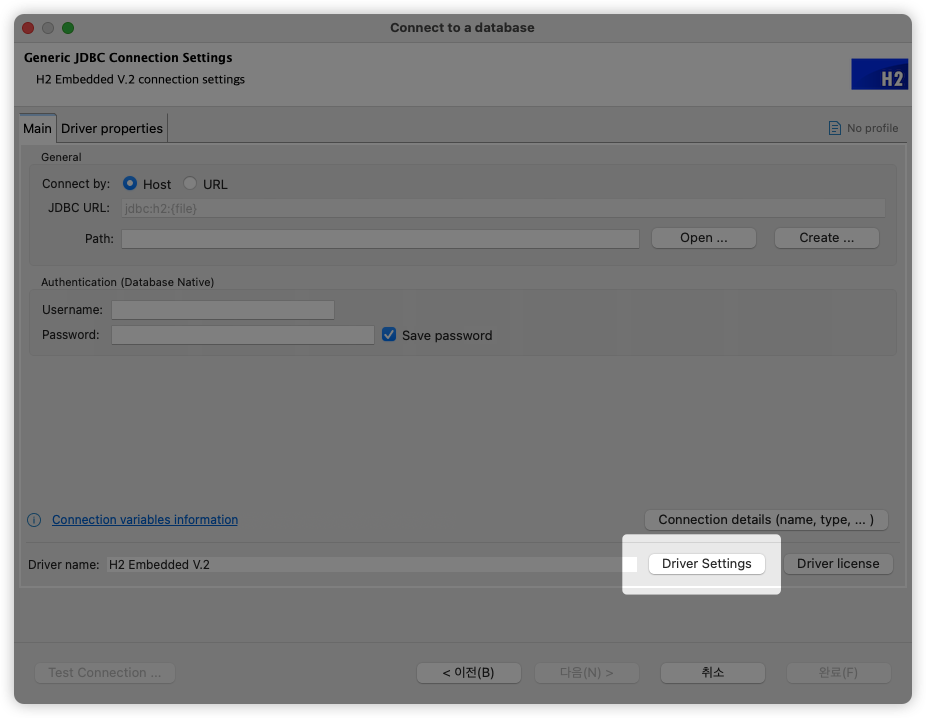Switch to the Driver properties tab
The image size is (926, 718).
(112, 128)
